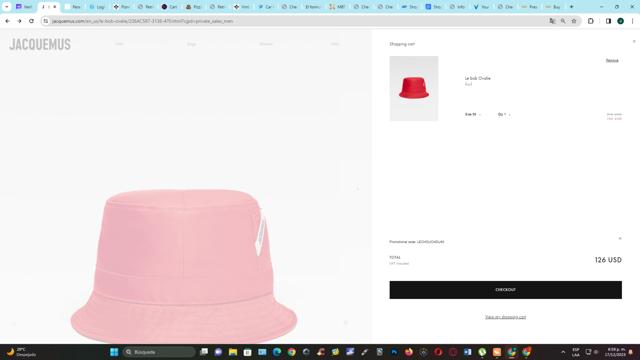Click the 126 USD total amount
640x360 pixels.
coord(608,260)
